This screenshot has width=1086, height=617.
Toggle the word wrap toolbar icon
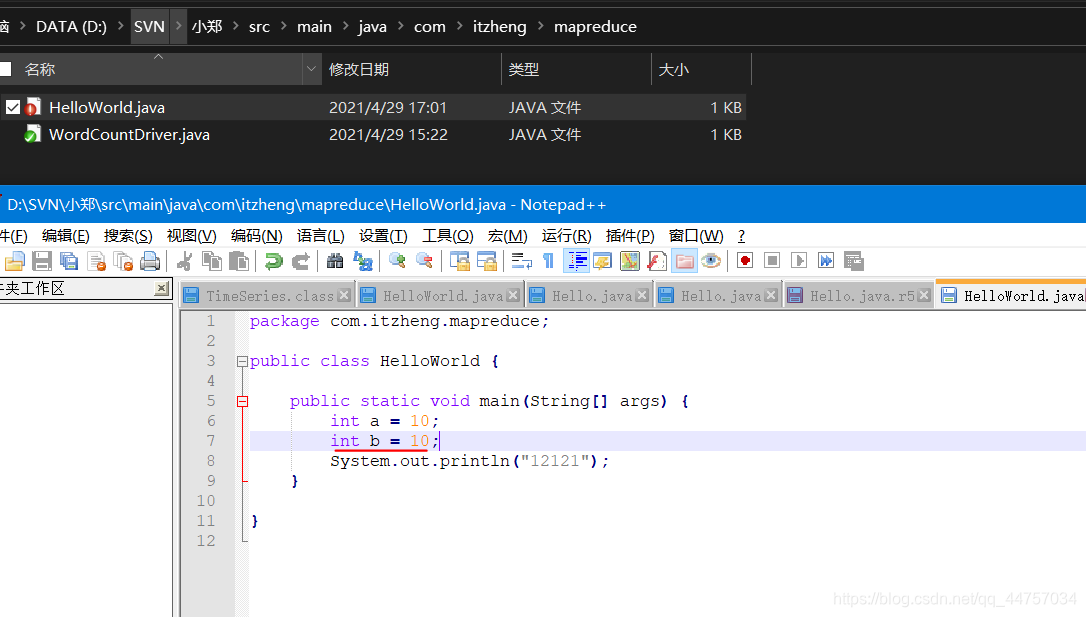[521, 262]
